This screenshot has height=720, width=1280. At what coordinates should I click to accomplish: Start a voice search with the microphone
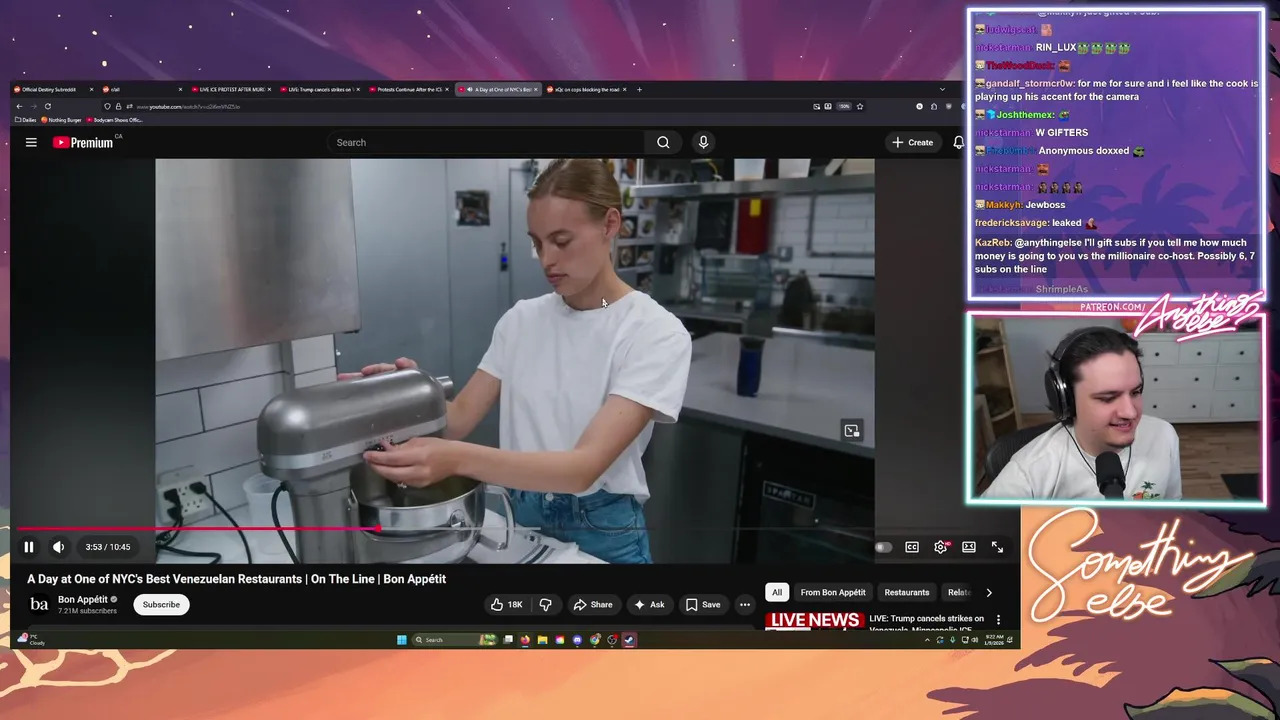(703, 142)
